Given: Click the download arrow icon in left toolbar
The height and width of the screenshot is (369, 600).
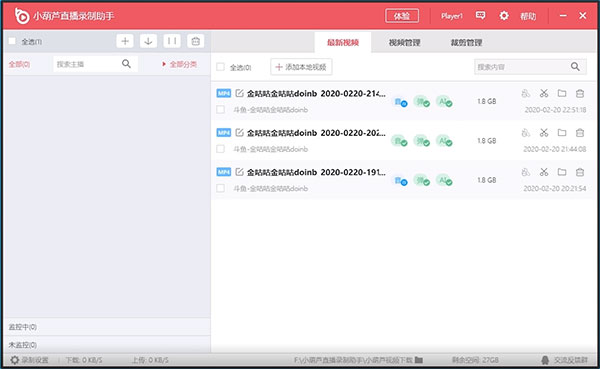Looking at the screenshot, I should 148,41.
